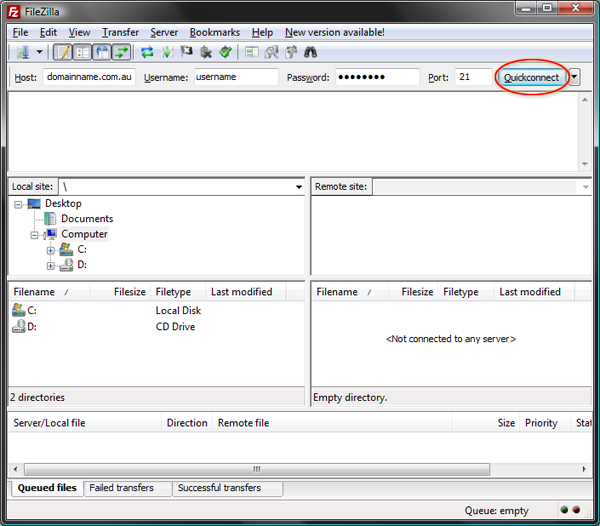Open the Edit menu

(x=48, y=33)
